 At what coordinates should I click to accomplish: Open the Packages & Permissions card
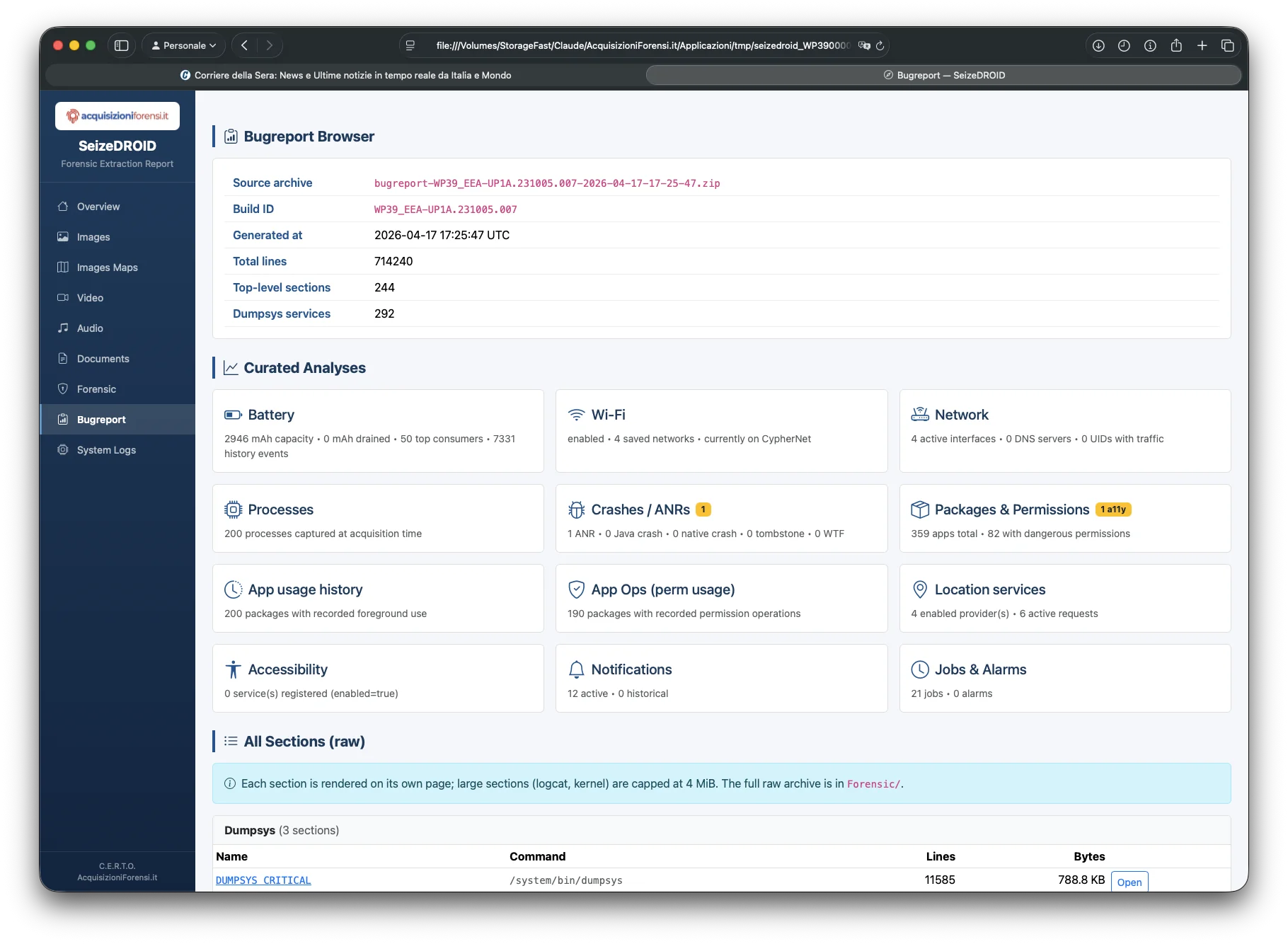[x=1064, y=518]
